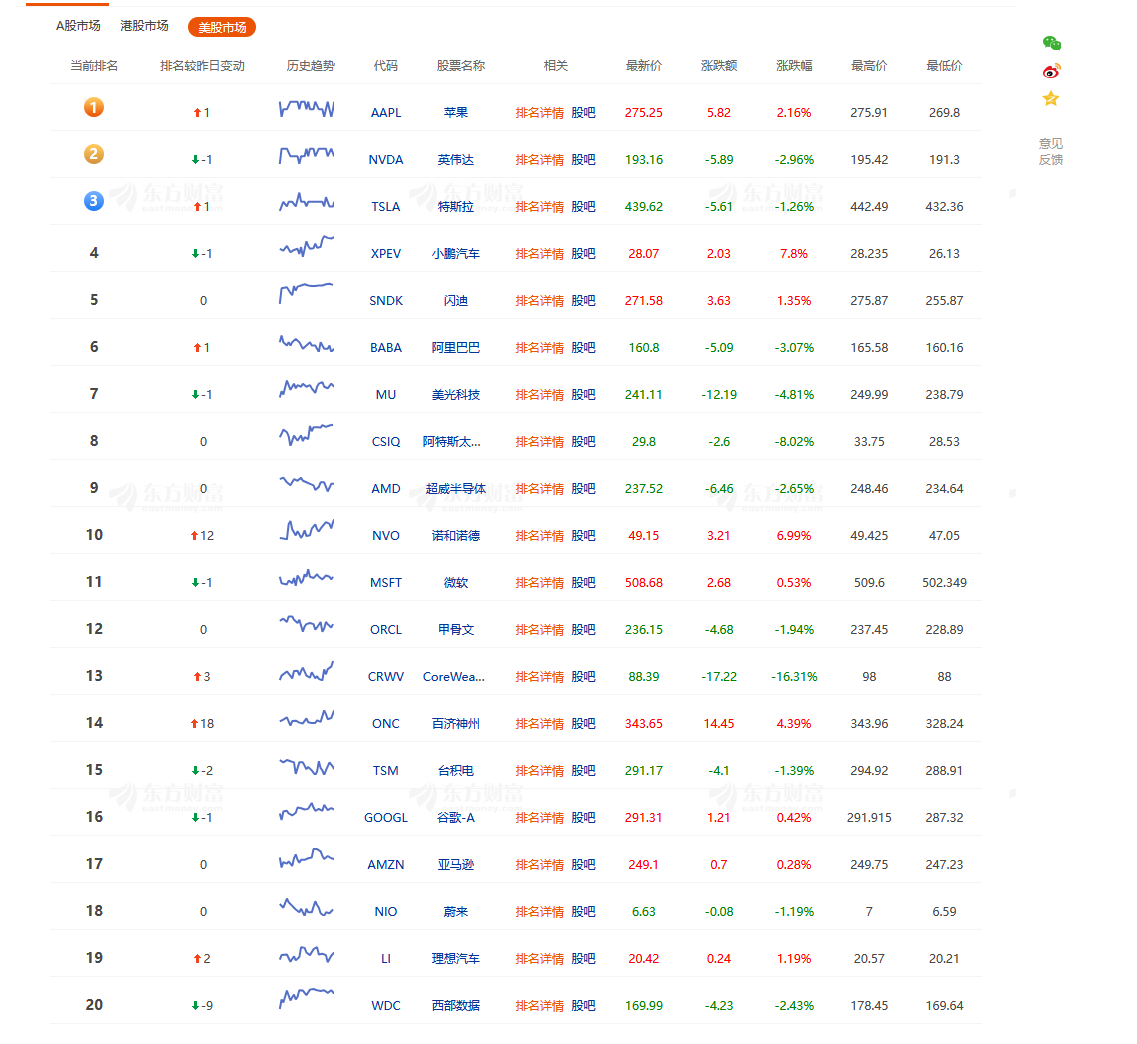Click the -16.31% change value for CRWV
Image resolution: width=1137 pixels, height=1044 pixels.
[794, 677]
